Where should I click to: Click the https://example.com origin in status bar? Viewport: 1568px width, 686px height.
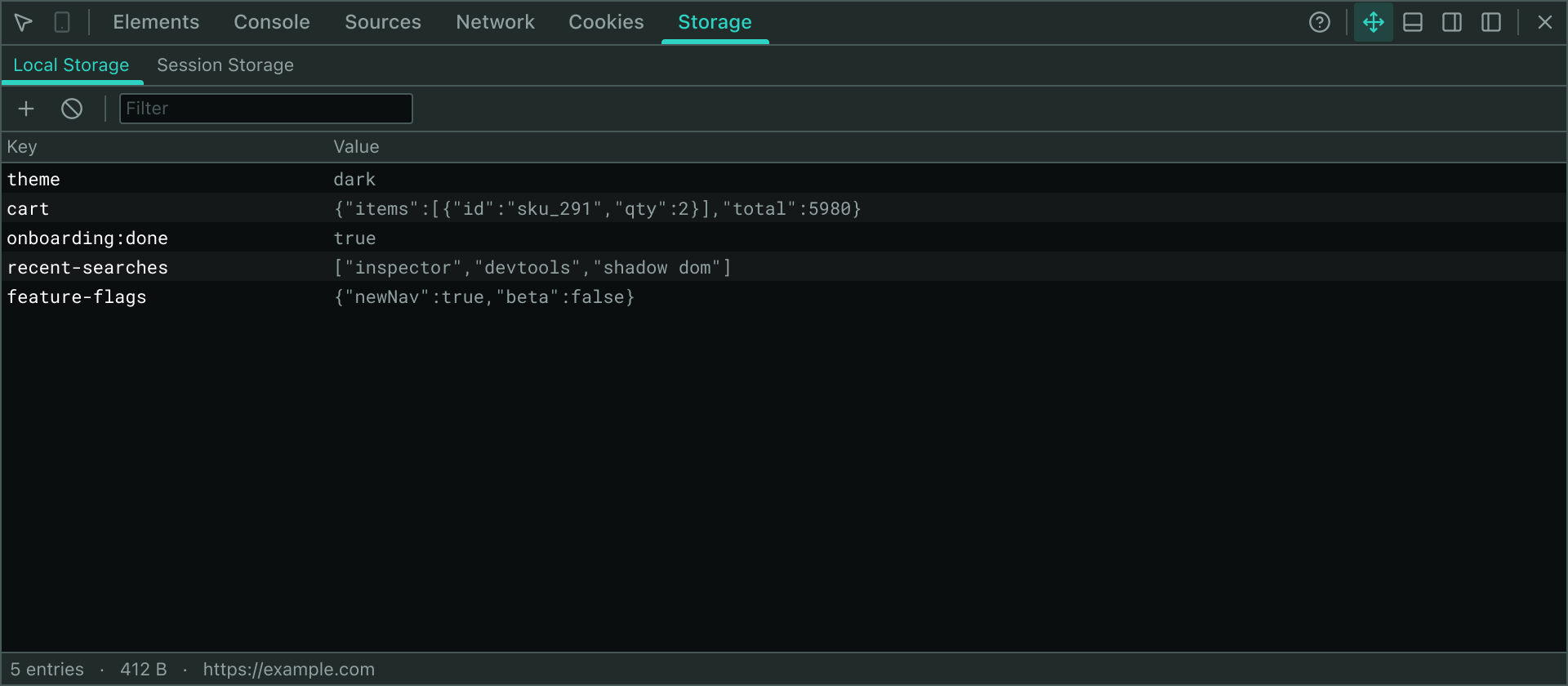[x=289, y=670]
